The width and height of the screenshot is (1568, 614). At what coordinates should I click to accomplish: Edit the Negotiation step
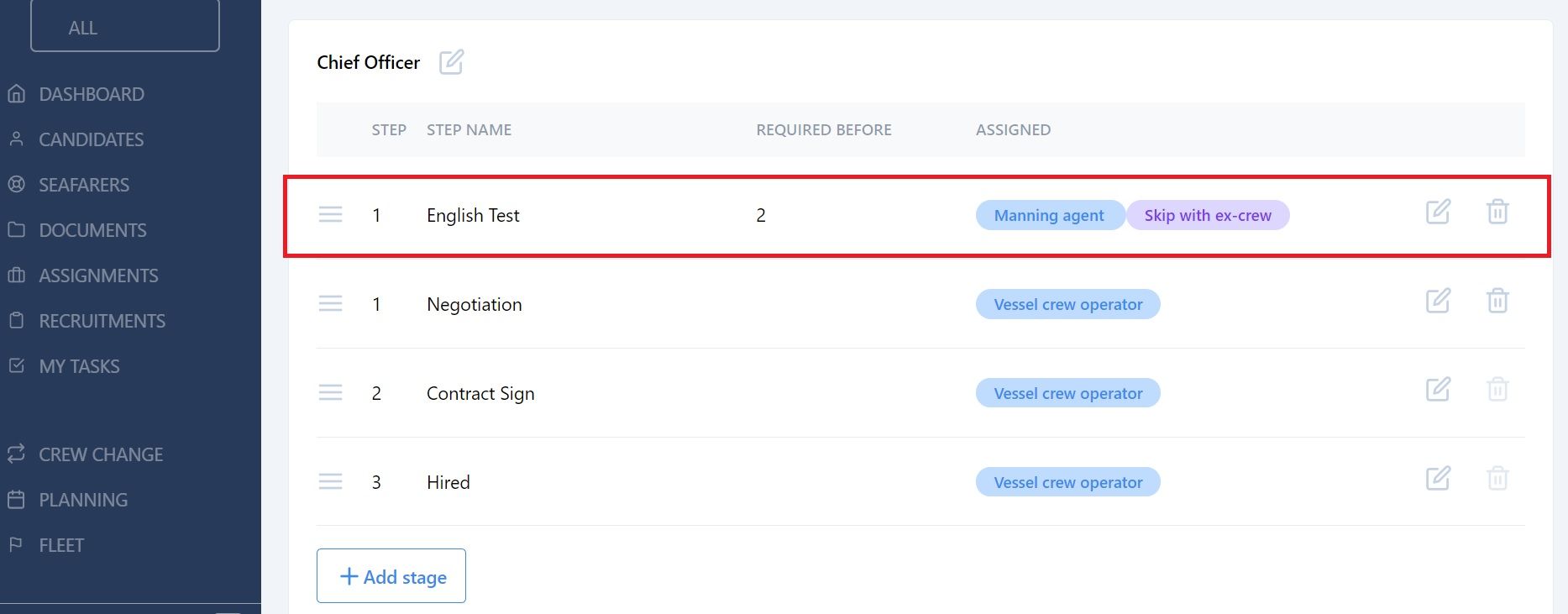pyautogui.click(x=1438, y=301)
